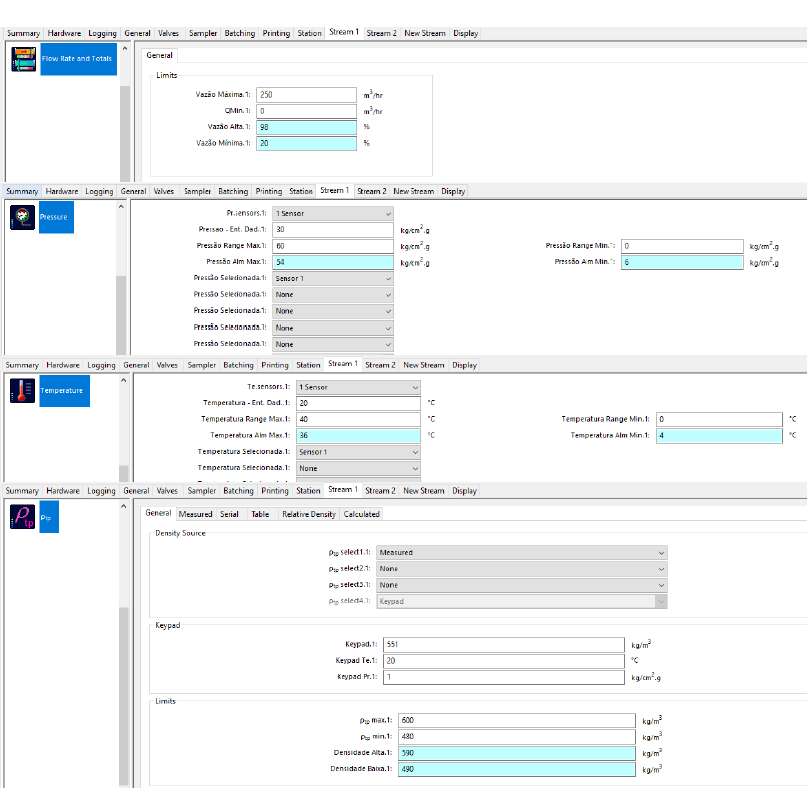The image size is (809, 796).
Task: Click the Pressão Range Min.1 field
Action: [682, 246]
